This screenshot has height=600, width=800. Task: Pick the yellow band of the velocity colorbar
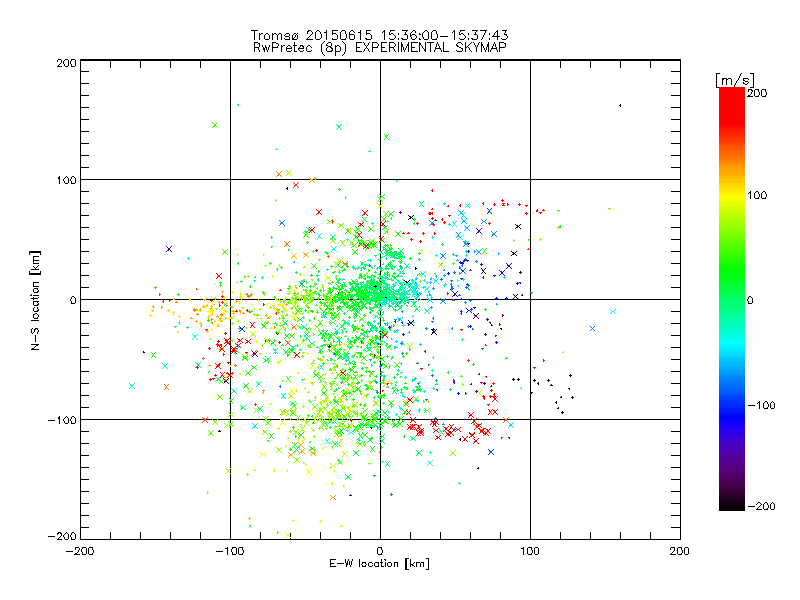click(732, 195)
